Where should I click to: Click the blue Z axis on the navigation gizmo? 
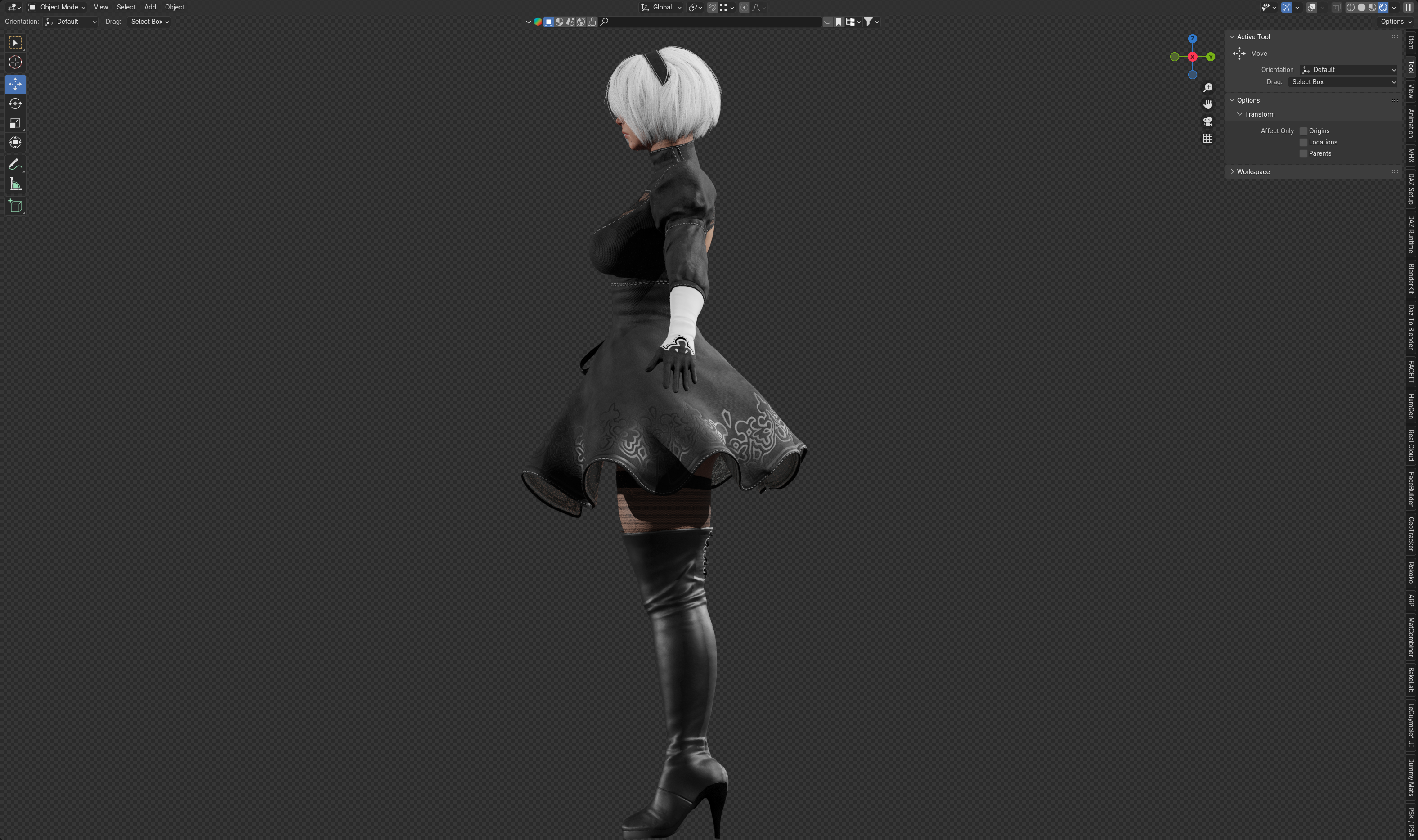click(x=1192, y=39)
